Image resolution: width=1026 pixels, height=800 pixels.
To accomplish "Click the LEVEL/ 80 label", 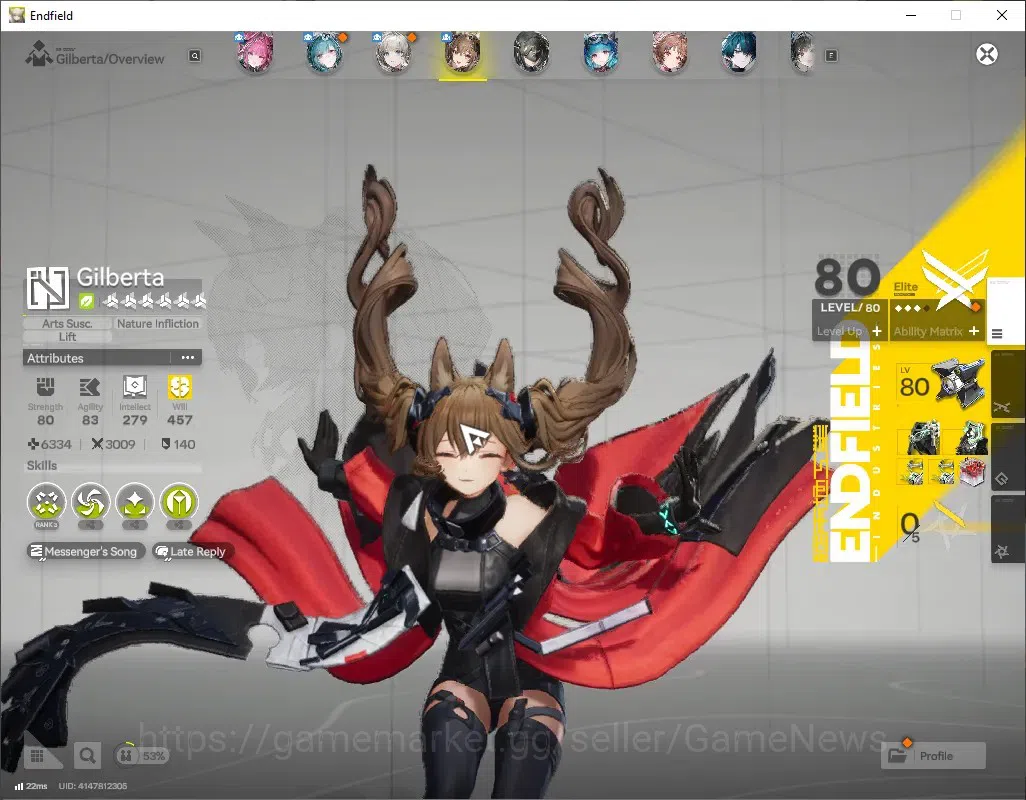I will [x=850, y=307].
